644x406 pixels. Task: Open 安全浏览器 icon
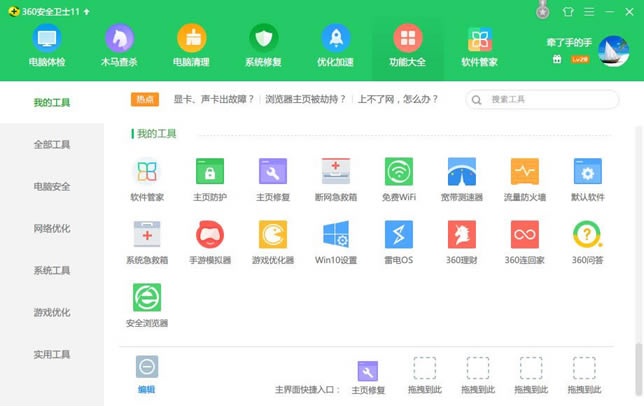[147, 304]
